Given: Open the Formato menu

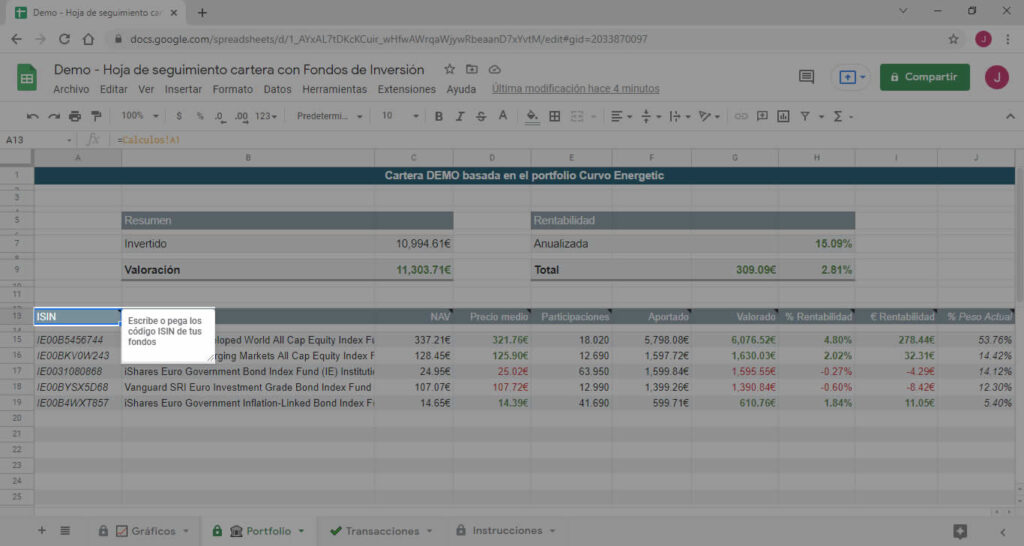Looking at the screenshot, I should click(232, 89).
